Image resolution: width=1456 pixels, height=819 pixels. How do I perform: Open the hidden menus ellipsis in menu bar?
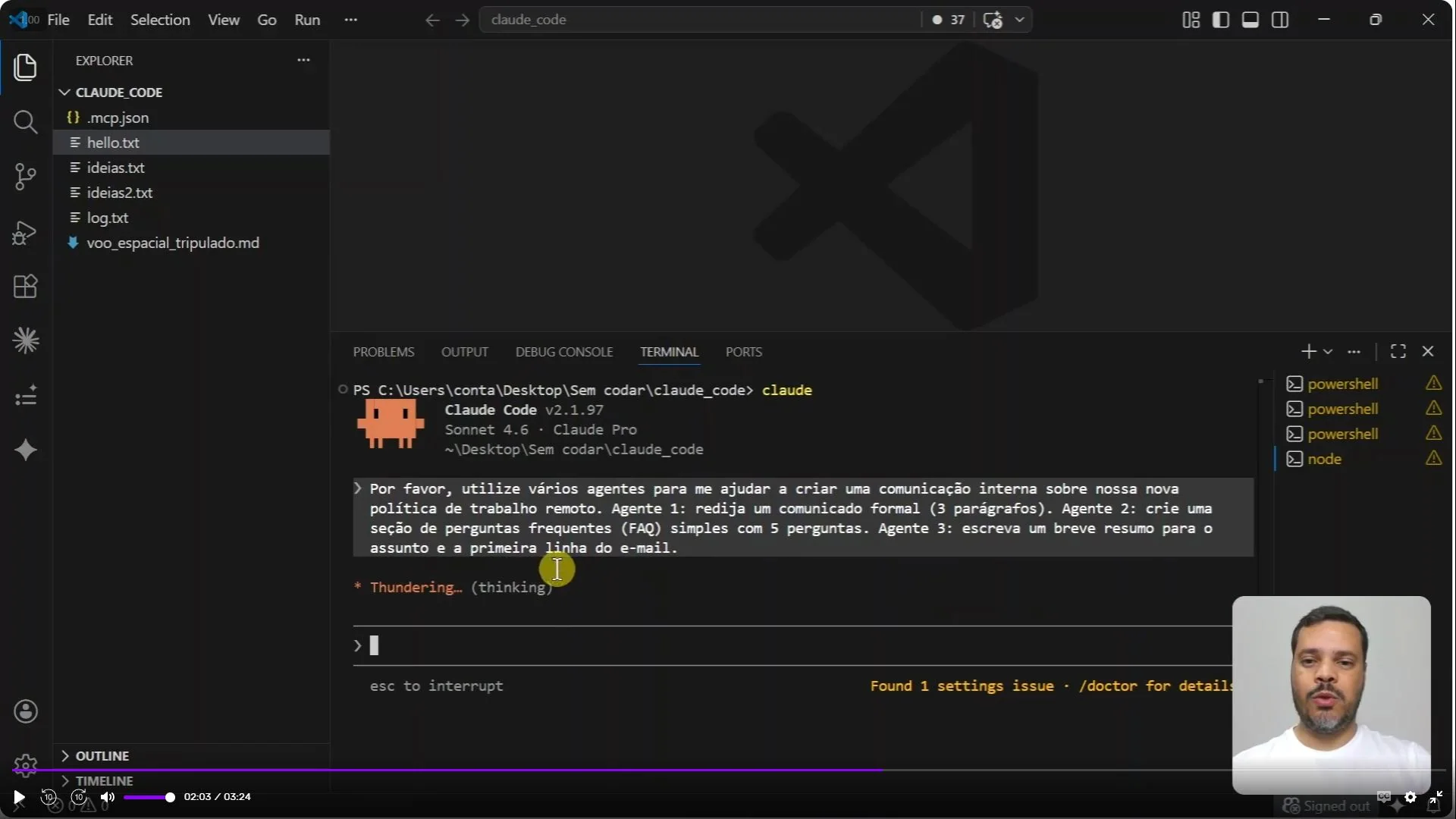pyautogui.click(x=350, y=20)
